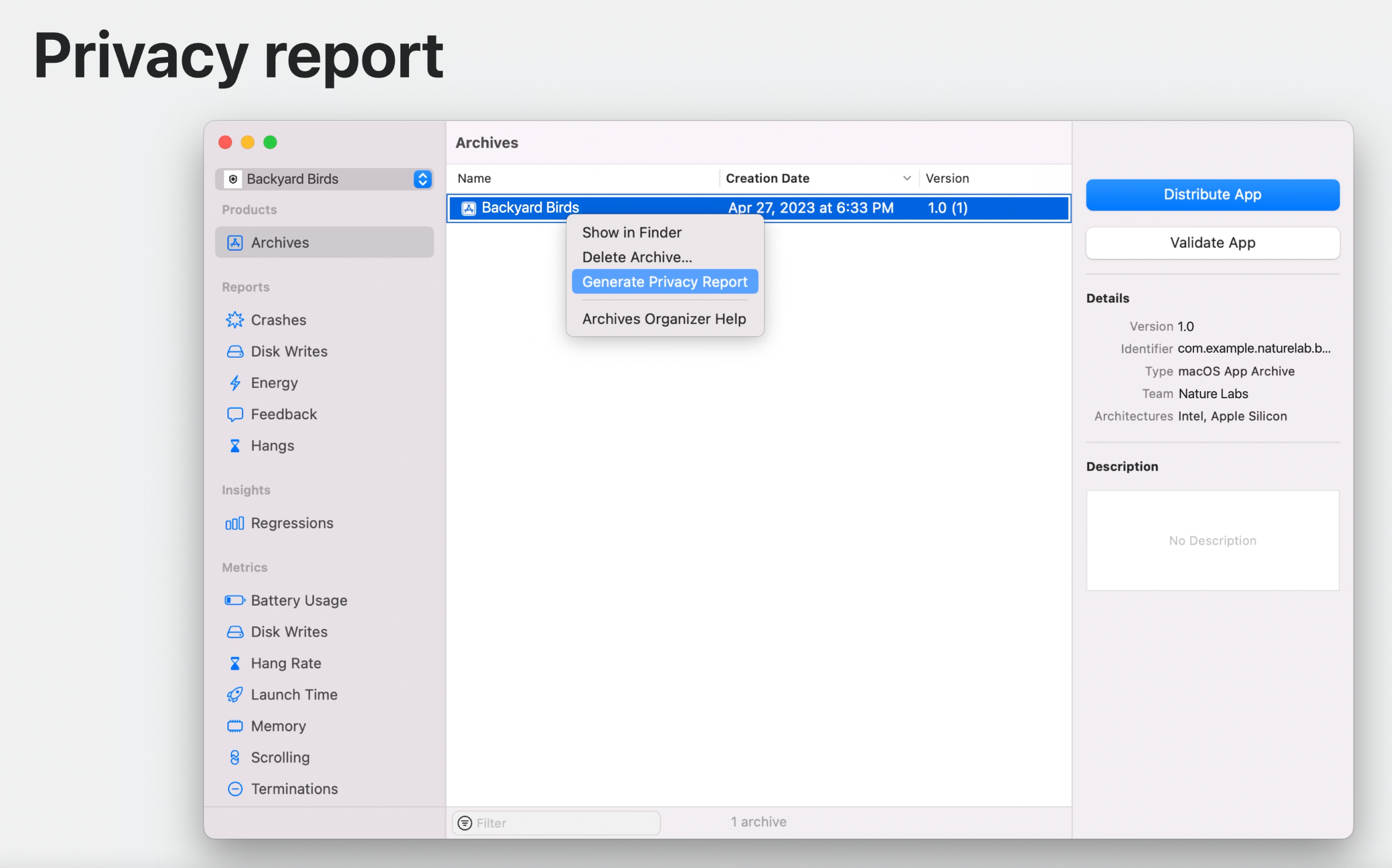Select the Terminations circle icon

234,789
